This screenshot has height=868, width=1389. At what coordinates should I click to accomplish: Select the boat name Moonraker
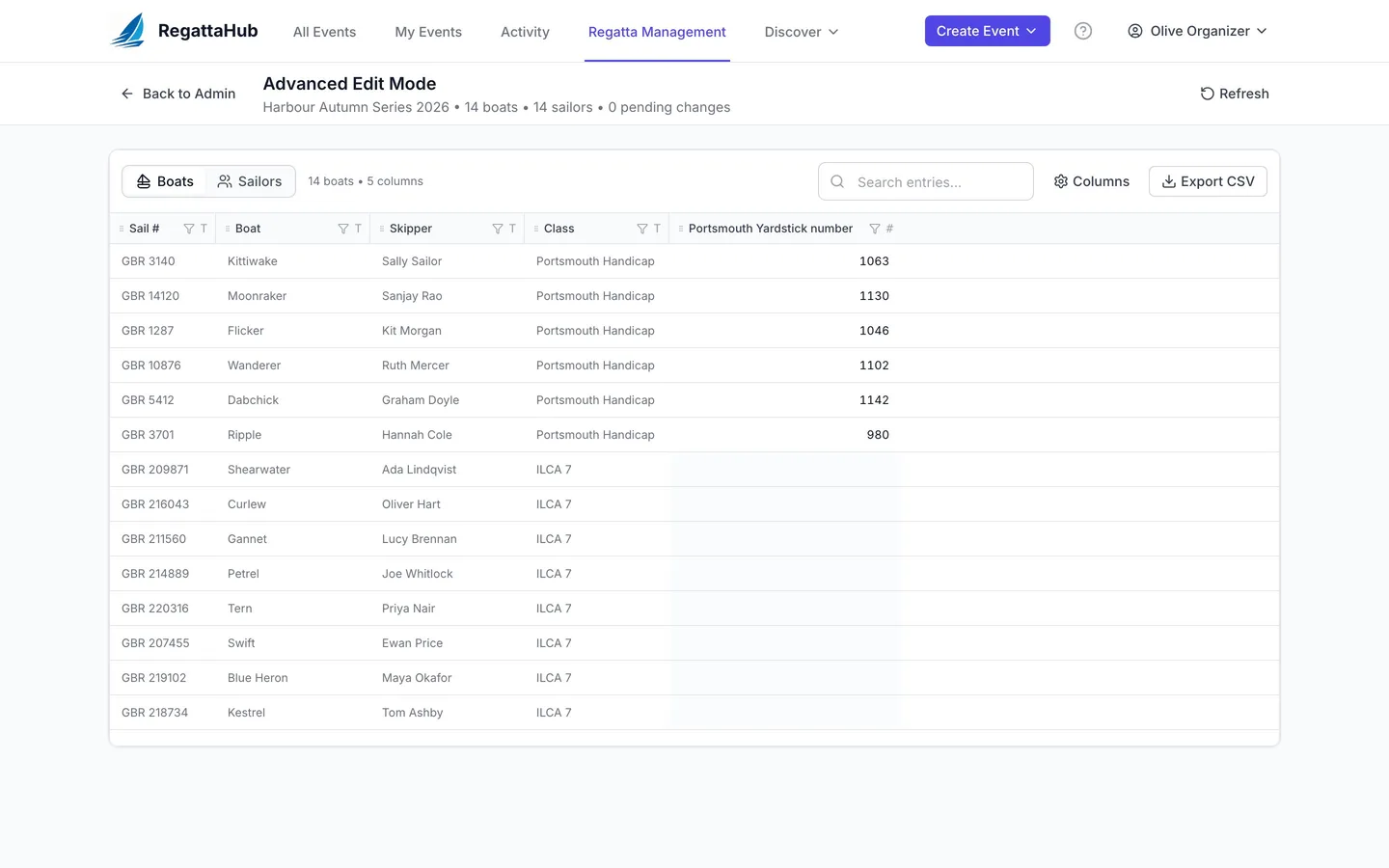coord(257,296)
